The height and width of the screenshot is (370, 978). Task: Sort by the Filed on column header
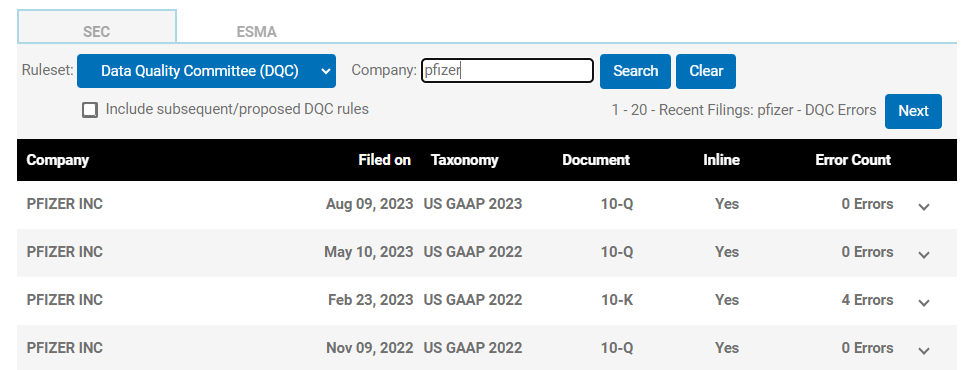384,160
